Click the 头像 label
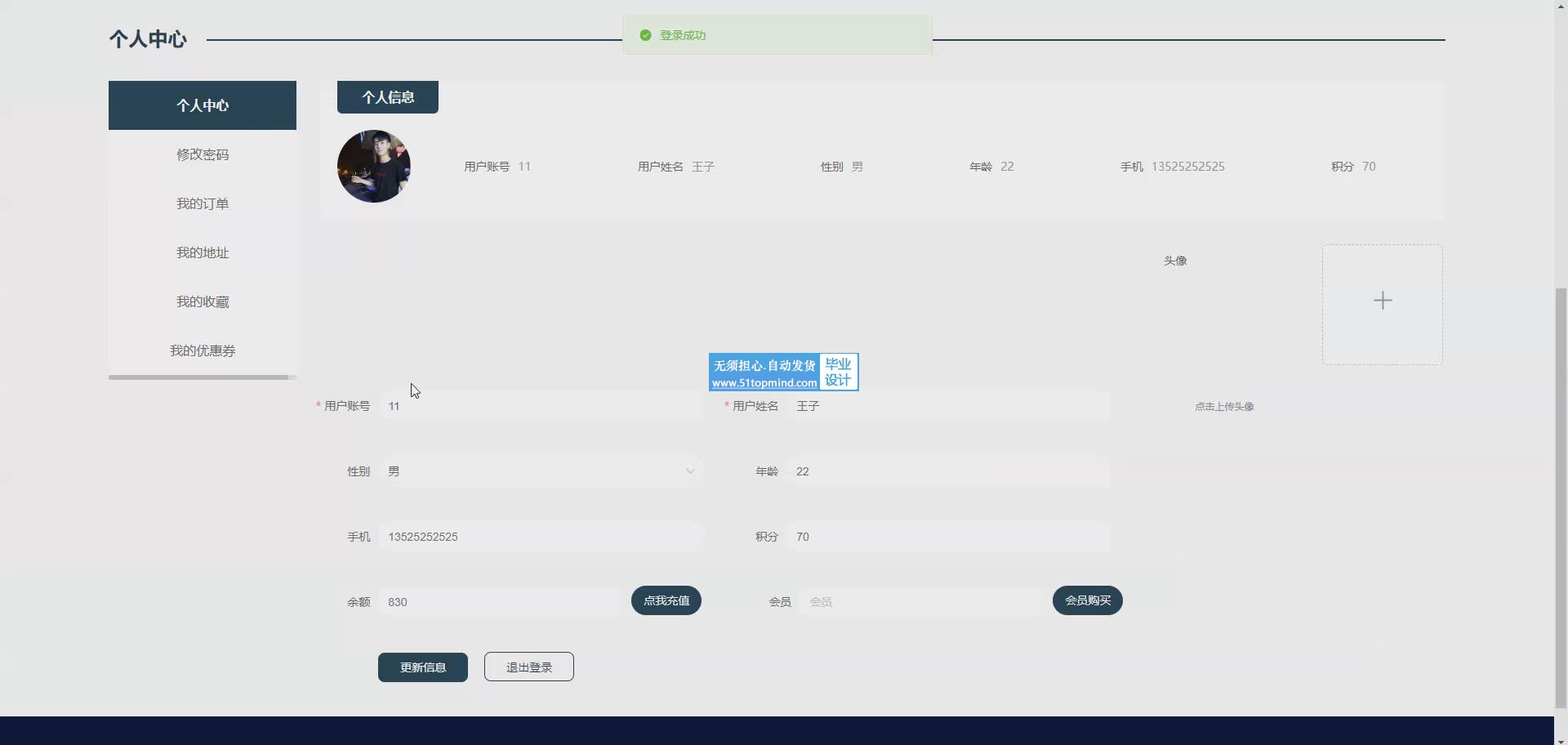Screen dimensions: 1568x745 coord(1175,261)
